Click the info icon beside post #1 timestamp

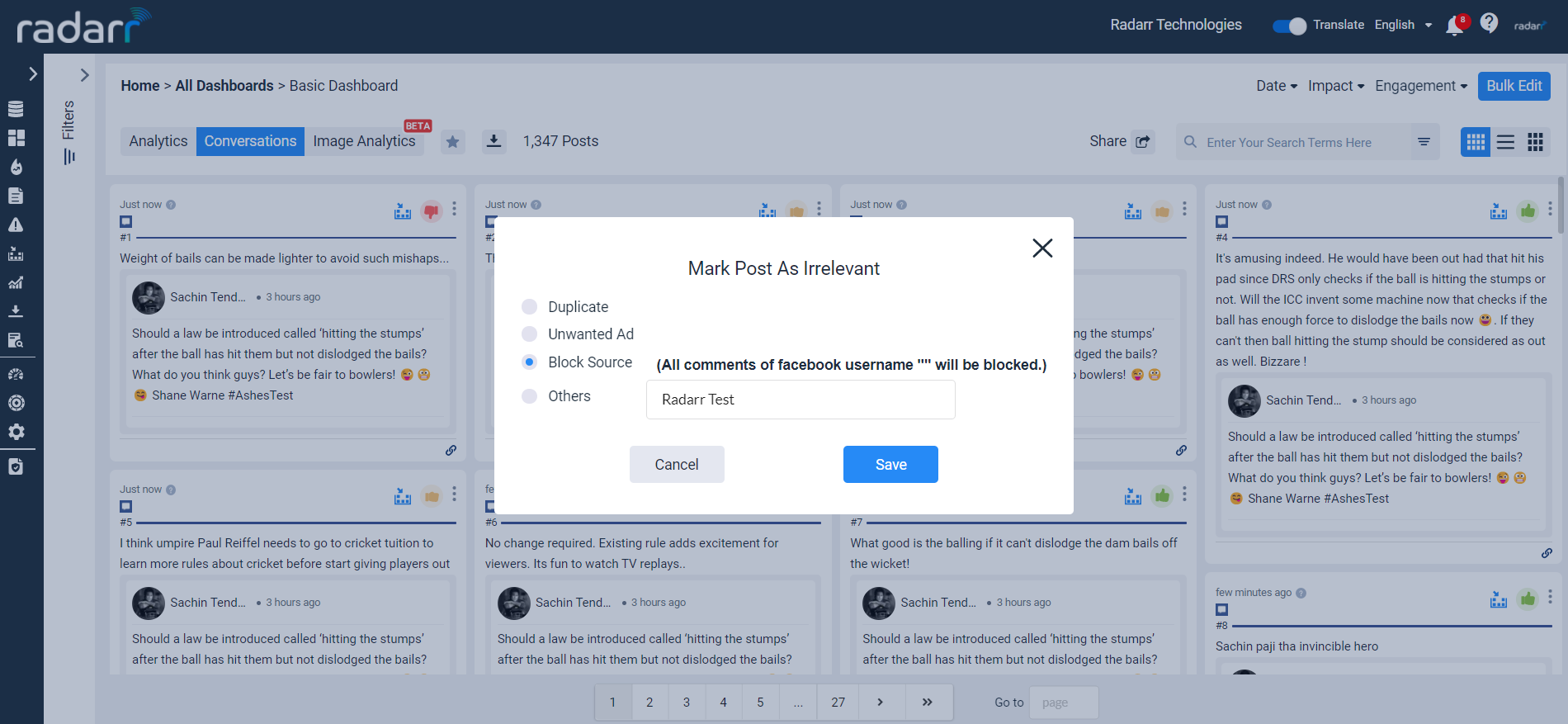(x=171, y=205)
